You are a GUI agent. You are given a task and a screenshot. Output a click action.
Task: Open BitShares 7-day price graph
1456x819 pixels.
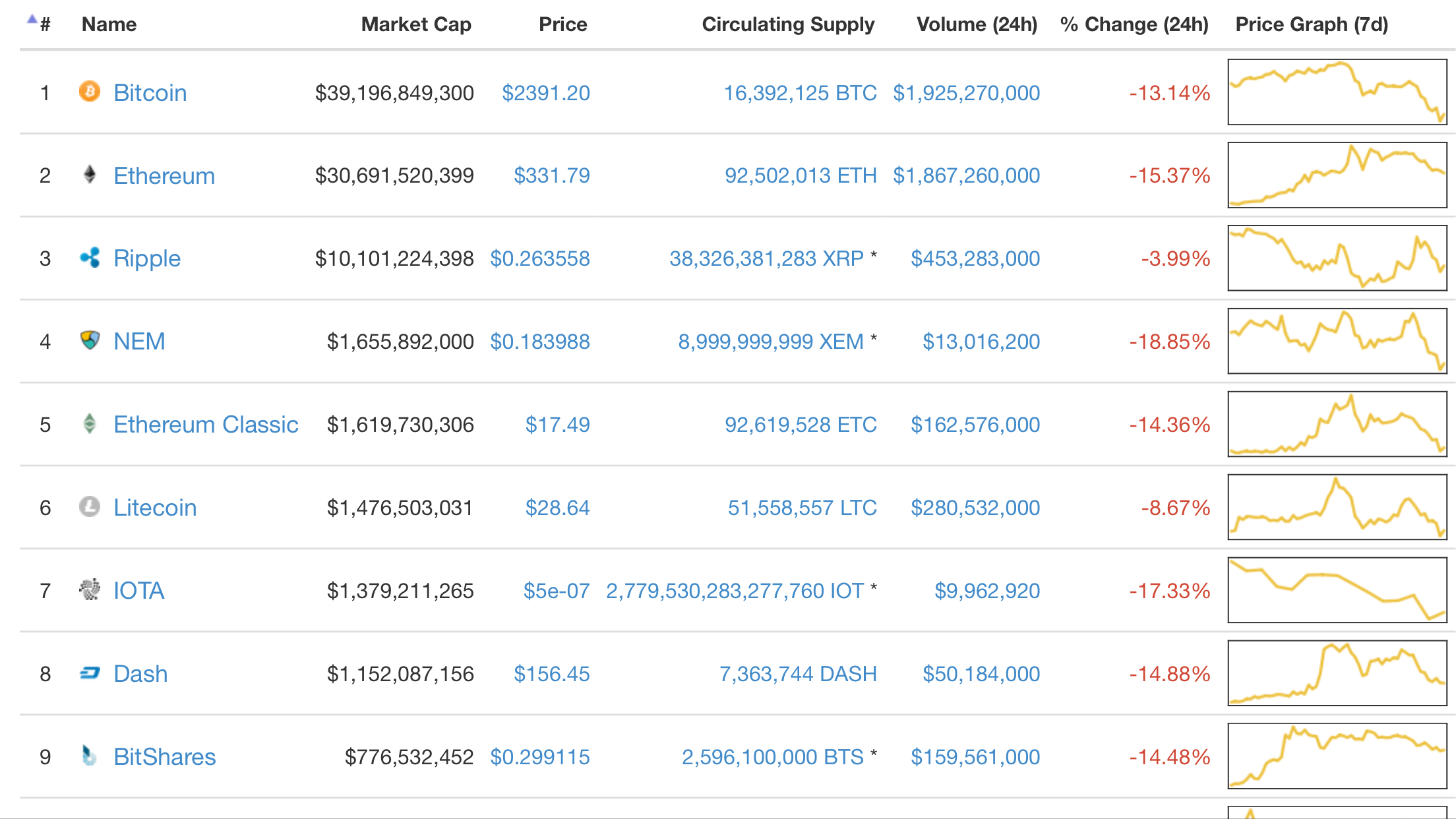[x=1337, y=756]
